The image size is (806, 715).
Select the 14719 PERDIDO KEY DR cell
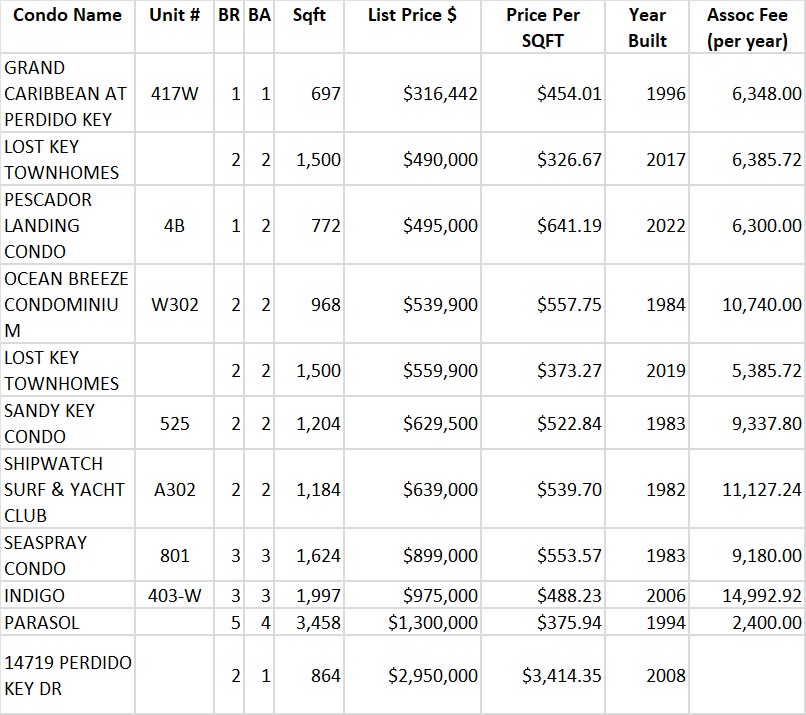click(66, 675)
